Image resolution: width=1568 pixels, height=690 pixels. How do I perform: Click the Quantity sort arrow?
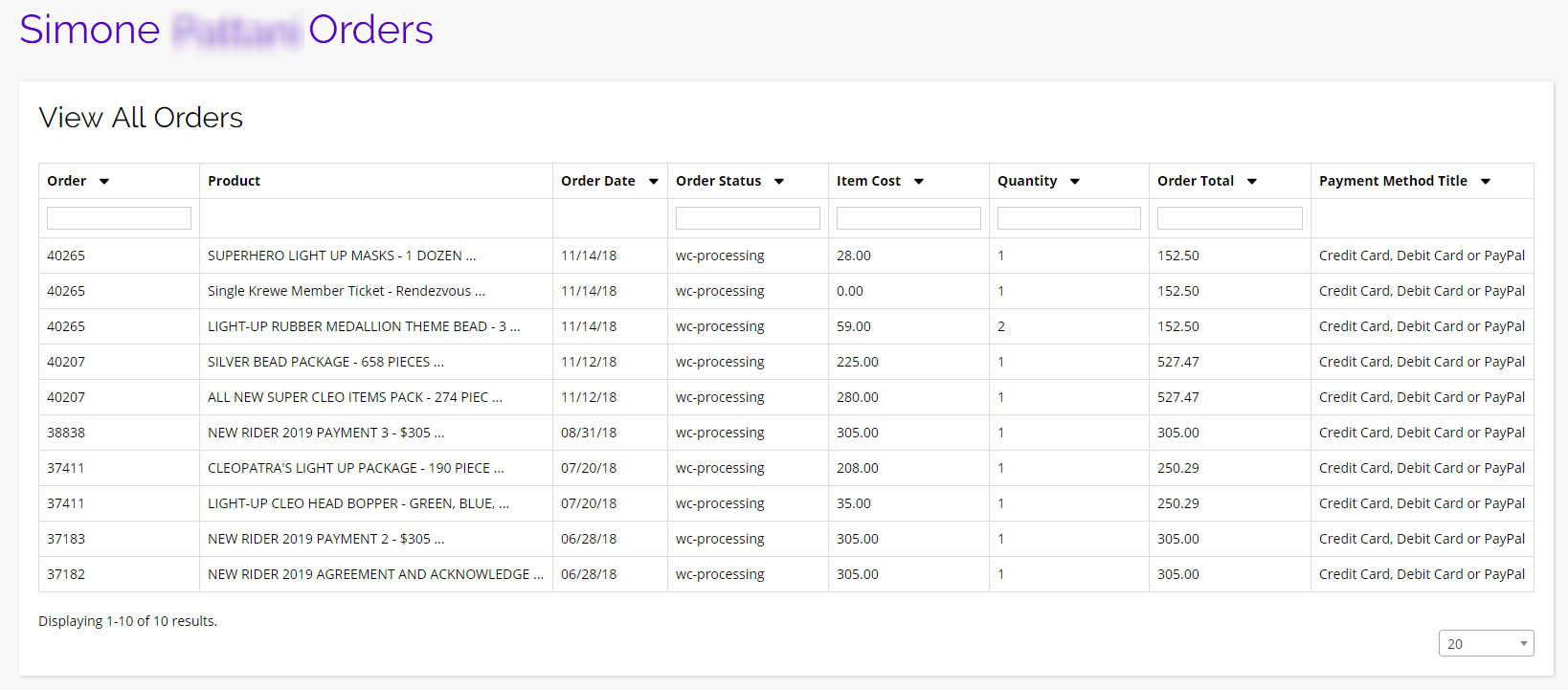(x=1075, y=182)
